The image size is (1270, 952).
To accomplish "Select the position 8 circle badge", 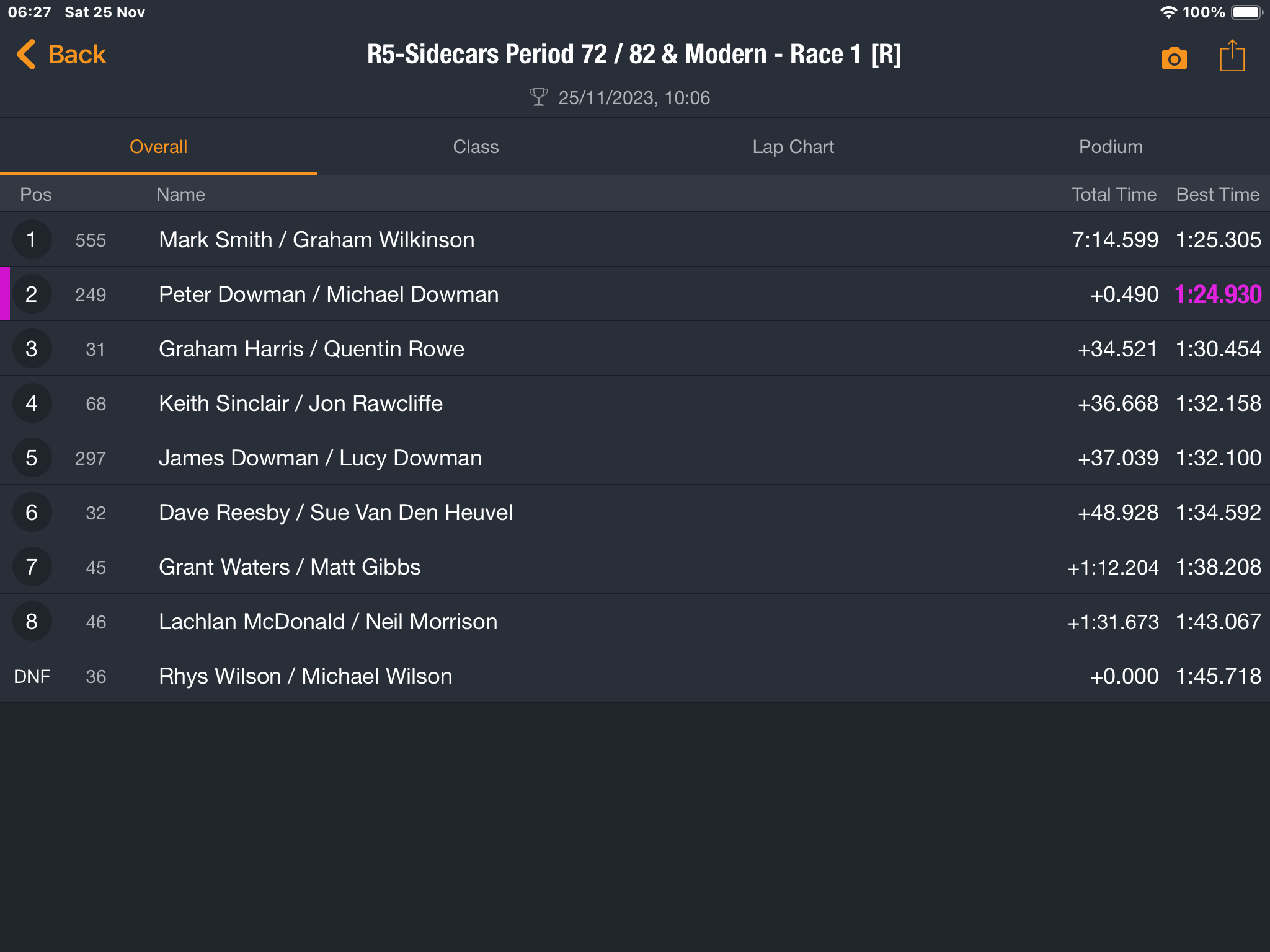I will [x=32, y=622].
